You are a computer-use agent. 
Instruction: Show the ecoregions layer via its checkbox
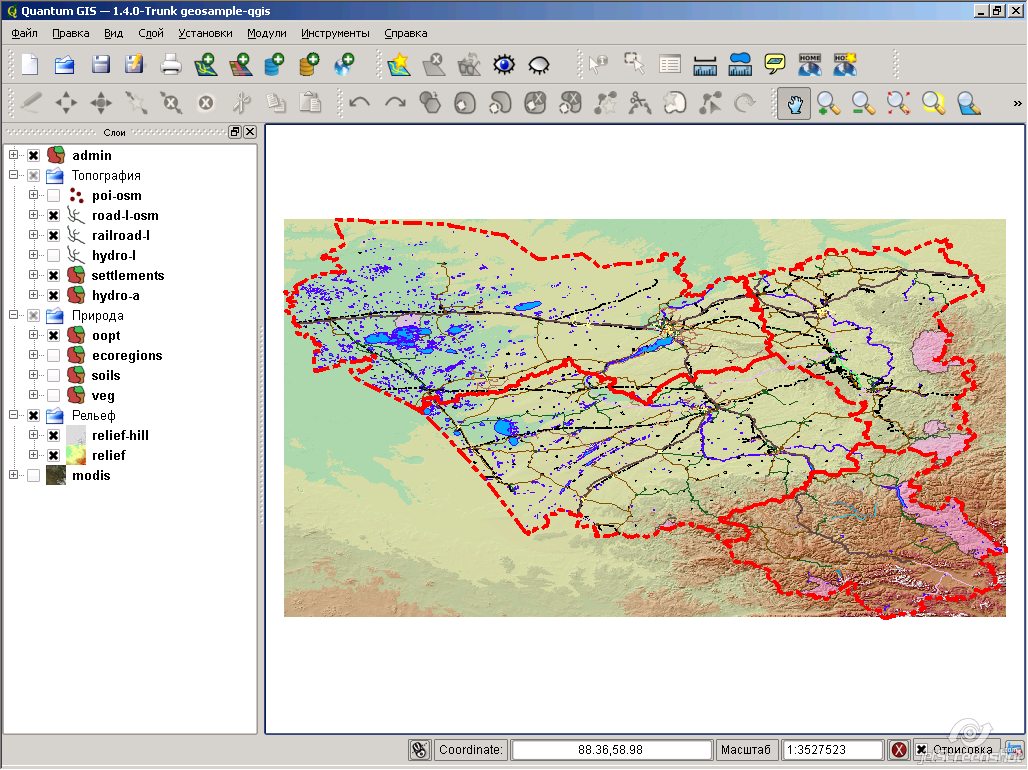tap(54, 355)
